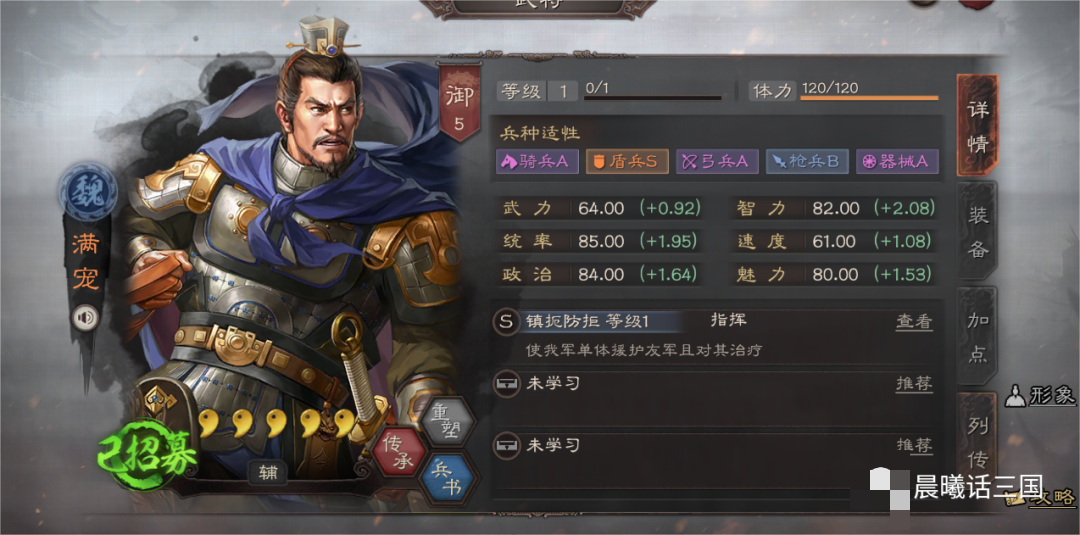This screenshot has width=1080, height=535.
Task: Tap the second unlearned skill slot icon
Action: click(x=506, y=445)
